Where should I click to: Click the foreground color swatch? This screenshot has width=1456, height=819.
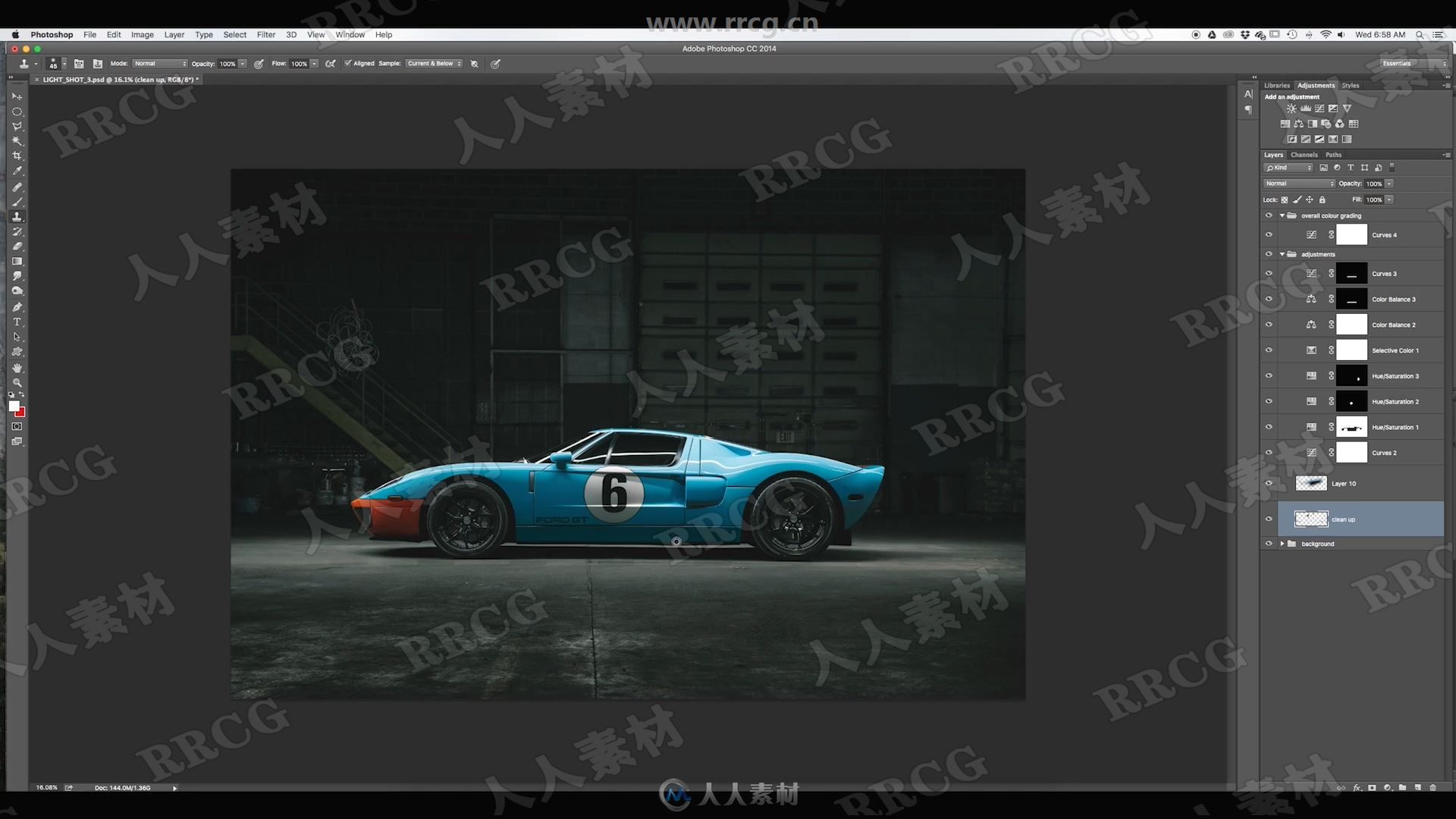[14, 407]
